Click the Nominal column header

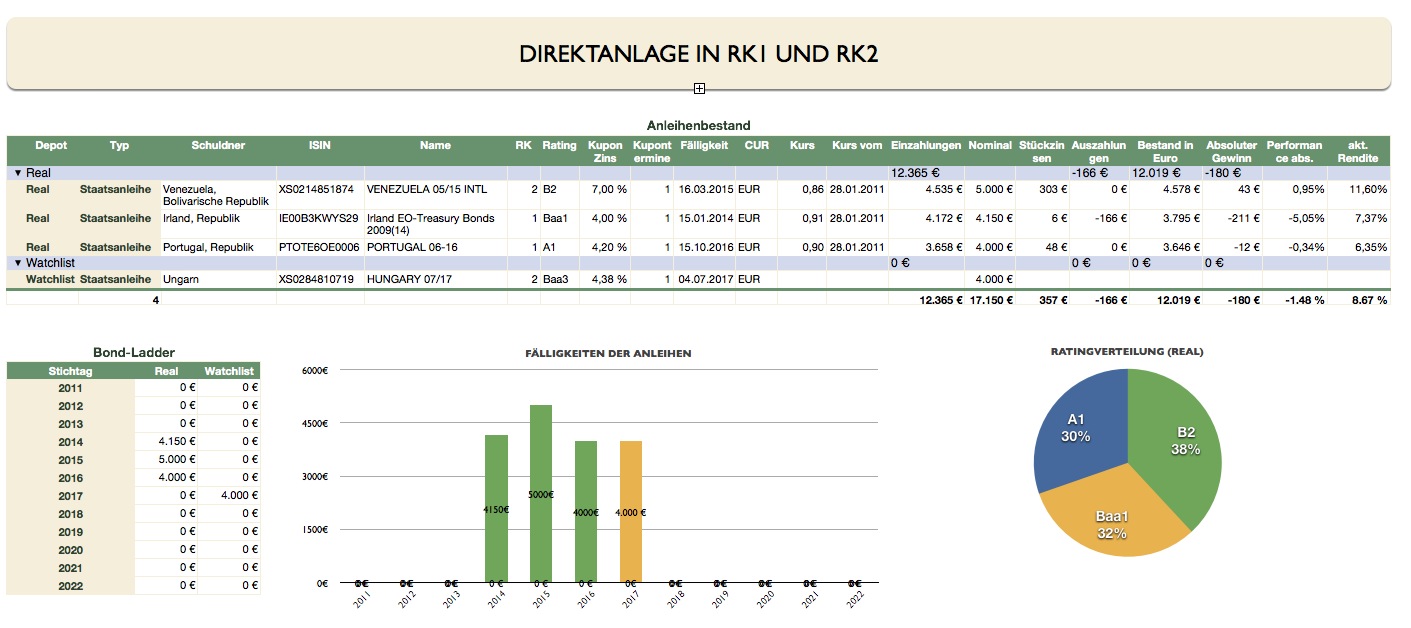point(990,146)
